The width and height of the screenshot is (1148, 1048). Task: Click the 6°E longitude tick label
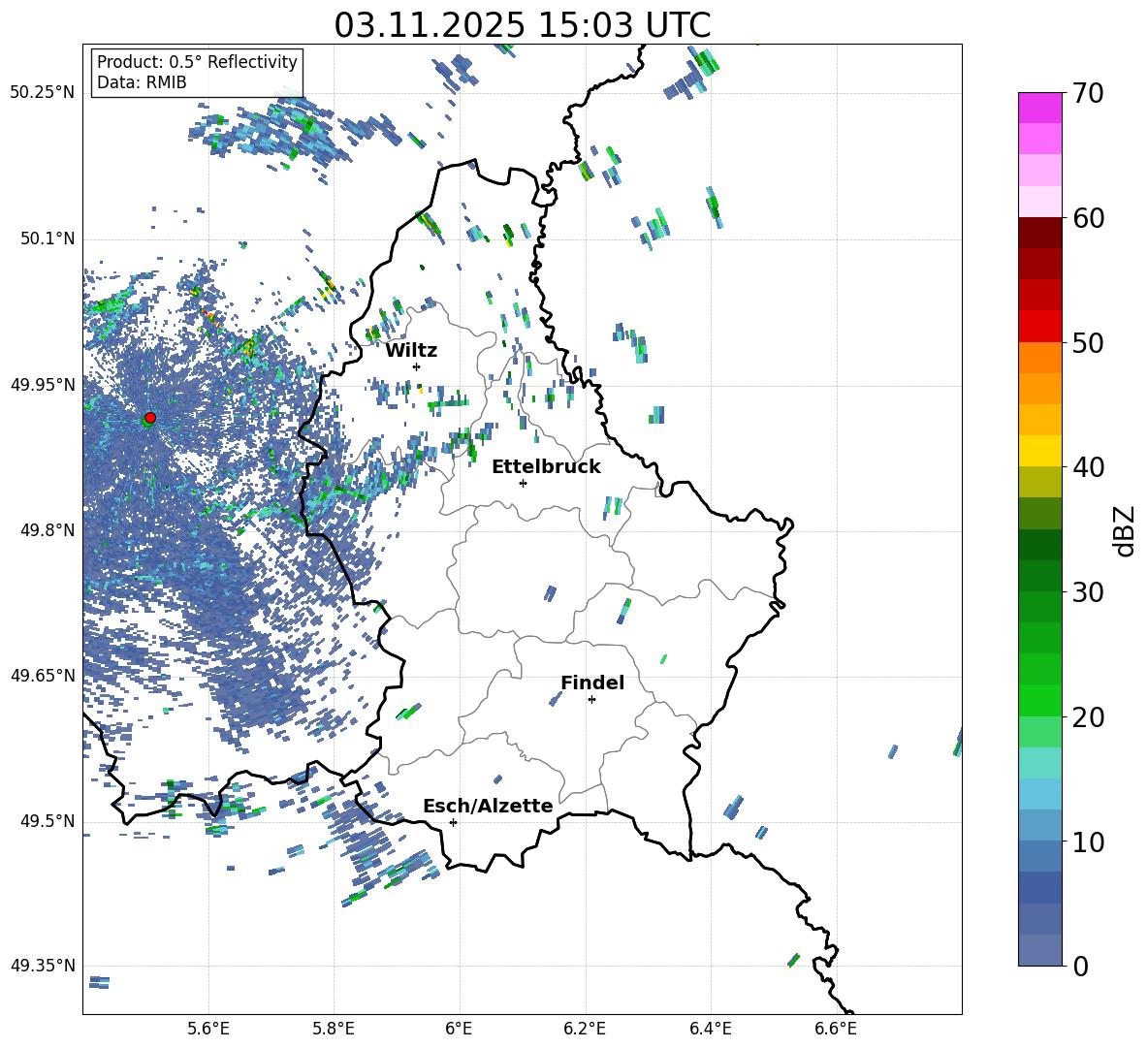coord(460,1027)
